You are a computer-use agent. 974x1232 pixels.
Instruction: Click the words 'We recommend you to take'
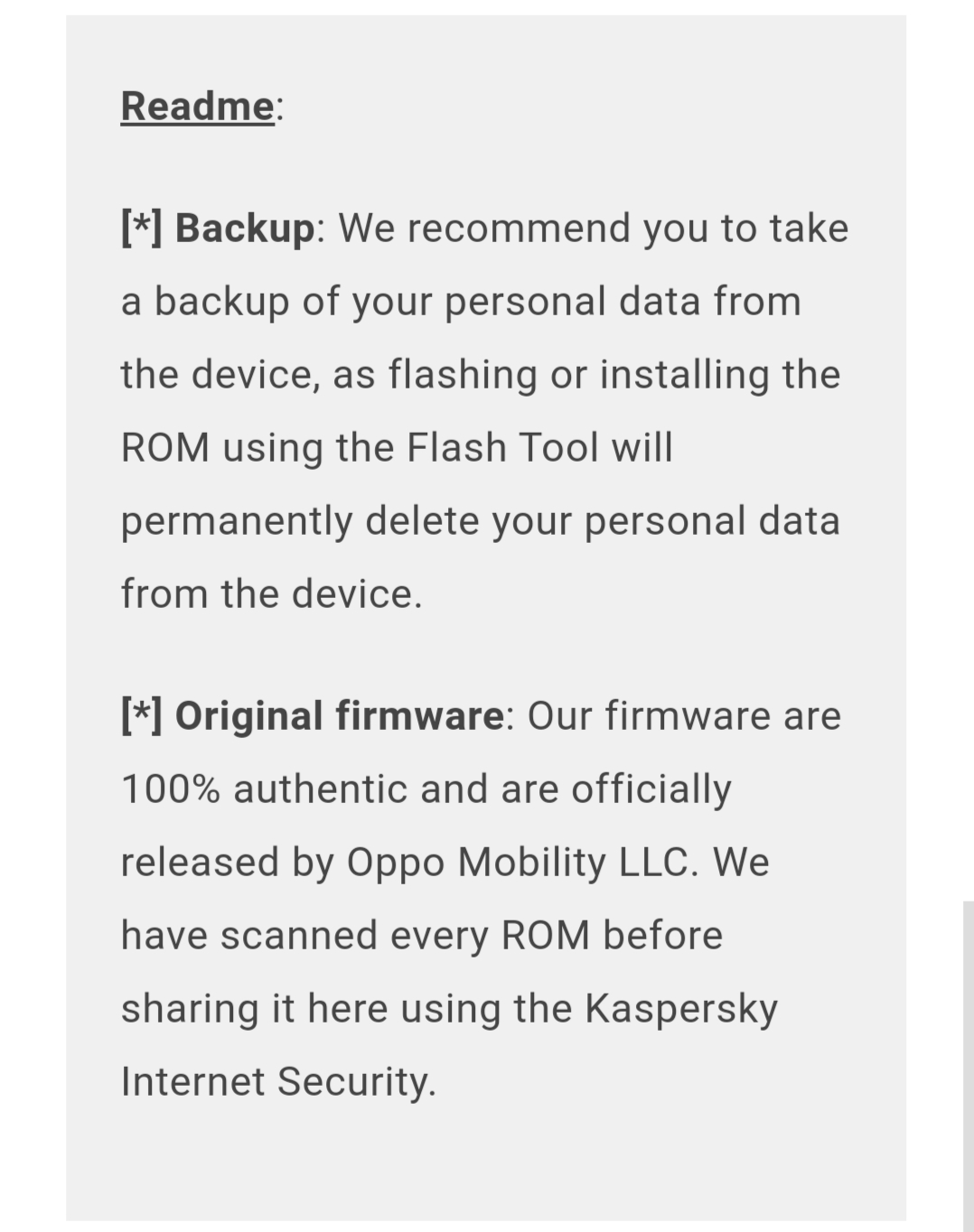pyautogui.click(x=594, y=228)
